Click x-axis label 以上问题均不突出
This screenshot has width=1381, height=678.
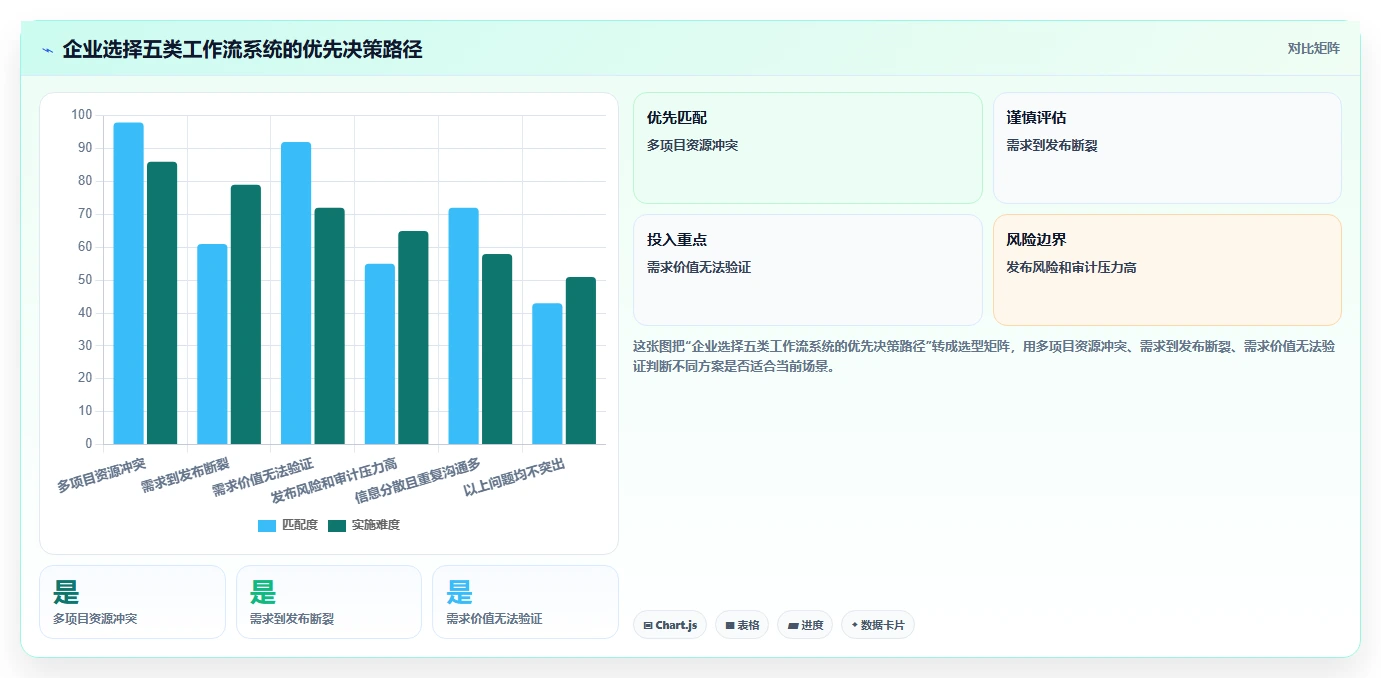pos(514,478)
